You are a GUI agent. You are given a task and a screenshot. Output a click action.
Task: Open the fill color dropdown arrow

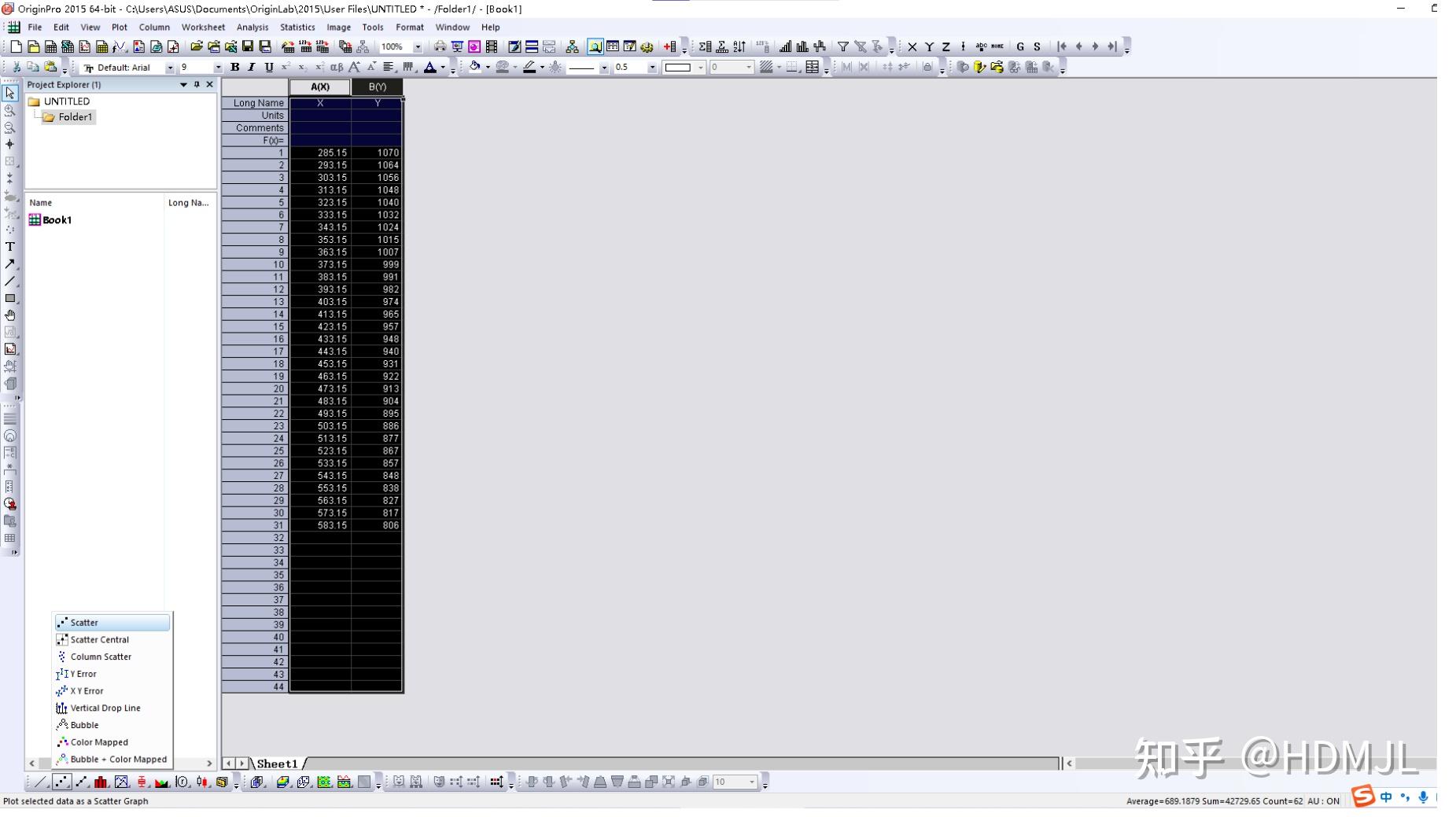pyautogui.click(x=488, y=68)
